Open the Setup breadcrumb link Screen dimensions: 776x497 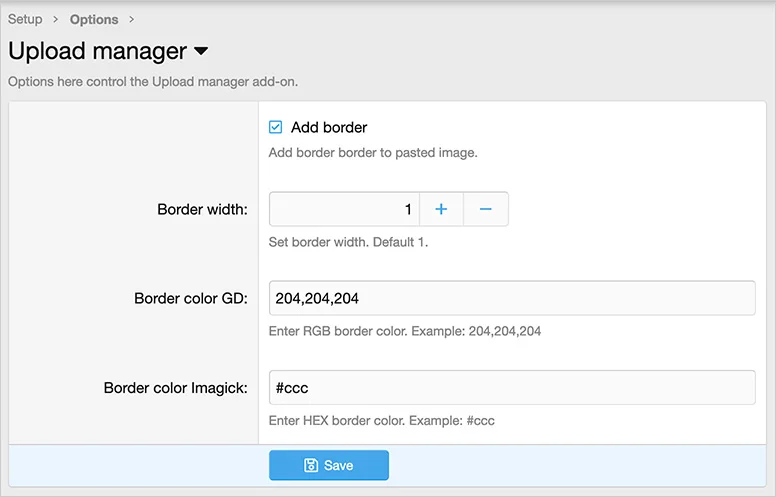[x=25, y=20]
